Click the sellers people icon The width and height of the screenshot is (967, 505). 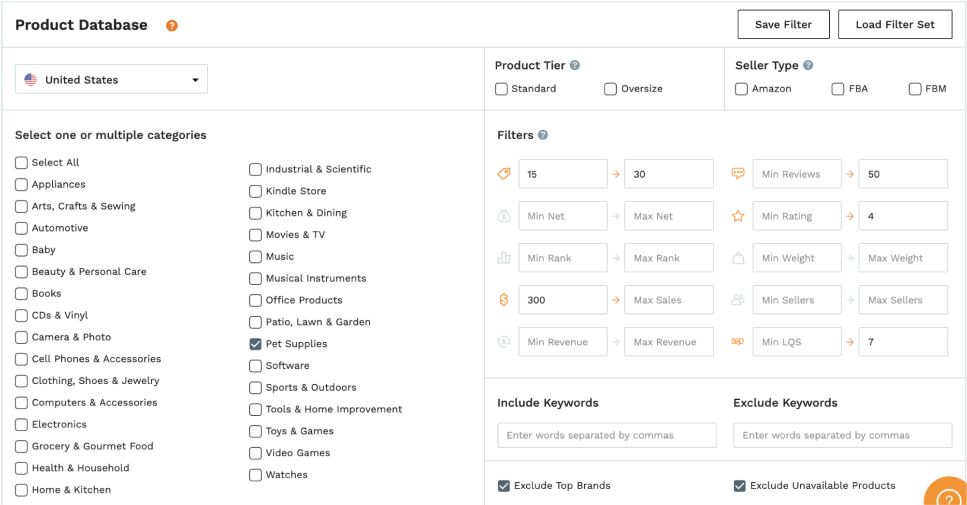point(738,300)
